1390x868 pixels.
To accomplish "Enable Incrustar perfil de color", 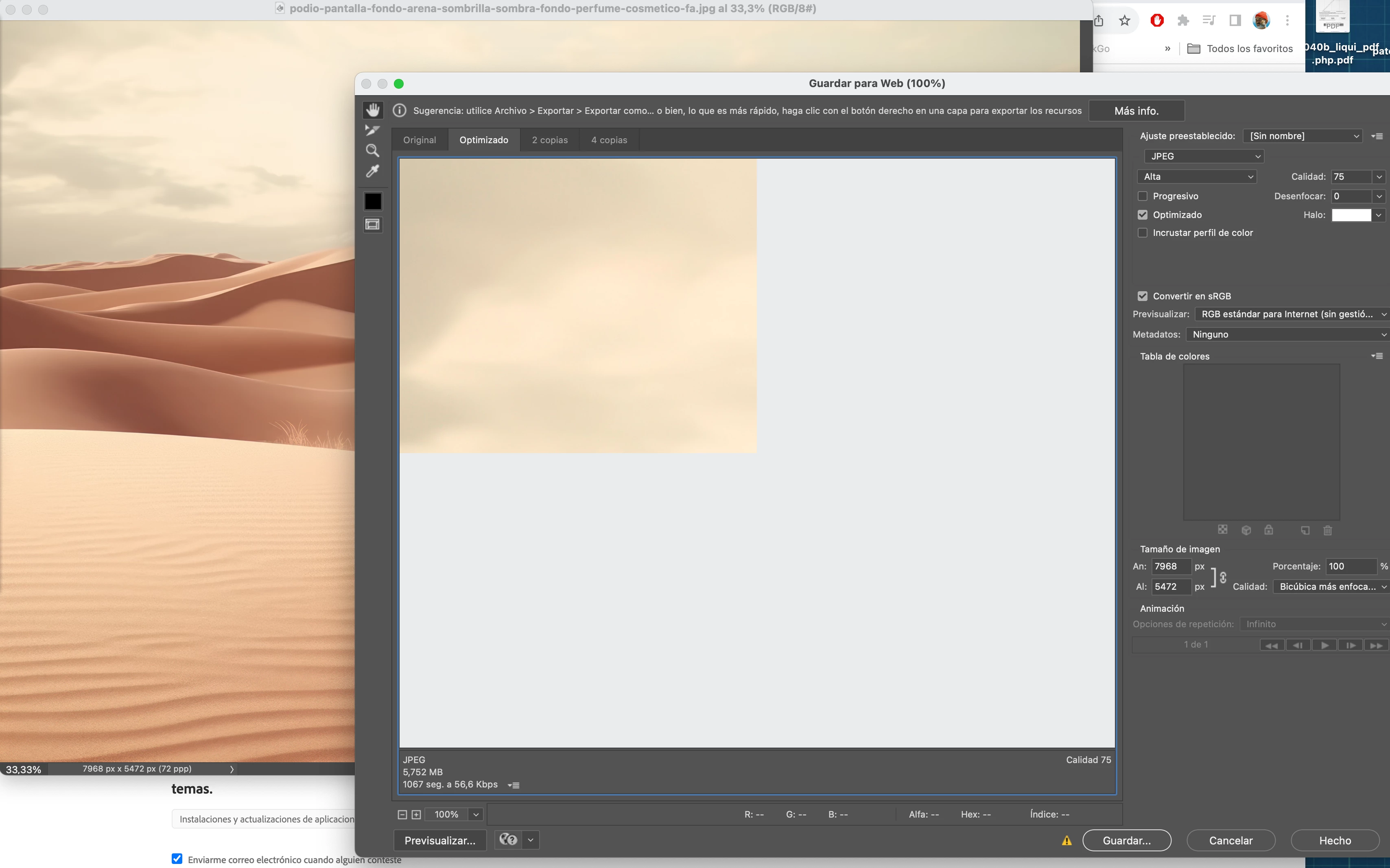I will (1143, 233).
